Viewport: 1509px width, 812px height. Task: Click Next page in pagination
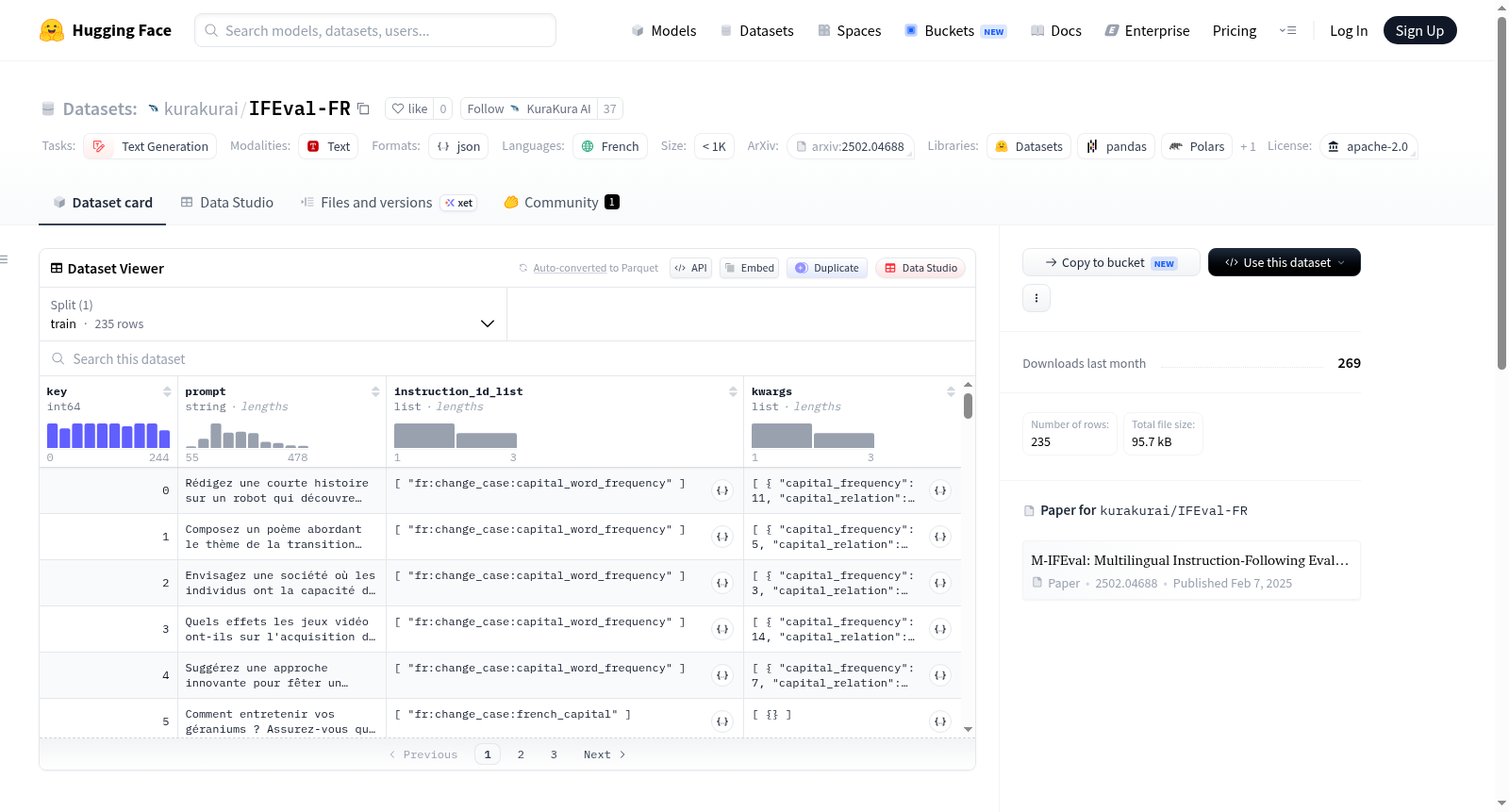605,754
